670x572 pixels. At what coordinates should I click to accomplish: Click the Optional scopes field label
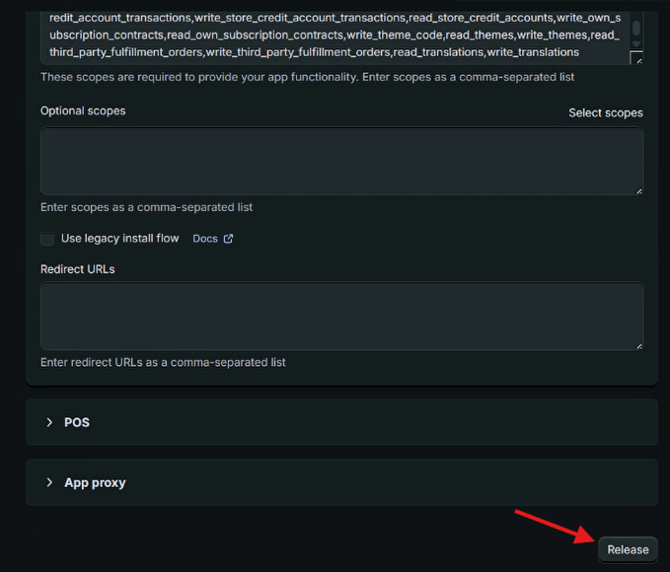(83, 111)
